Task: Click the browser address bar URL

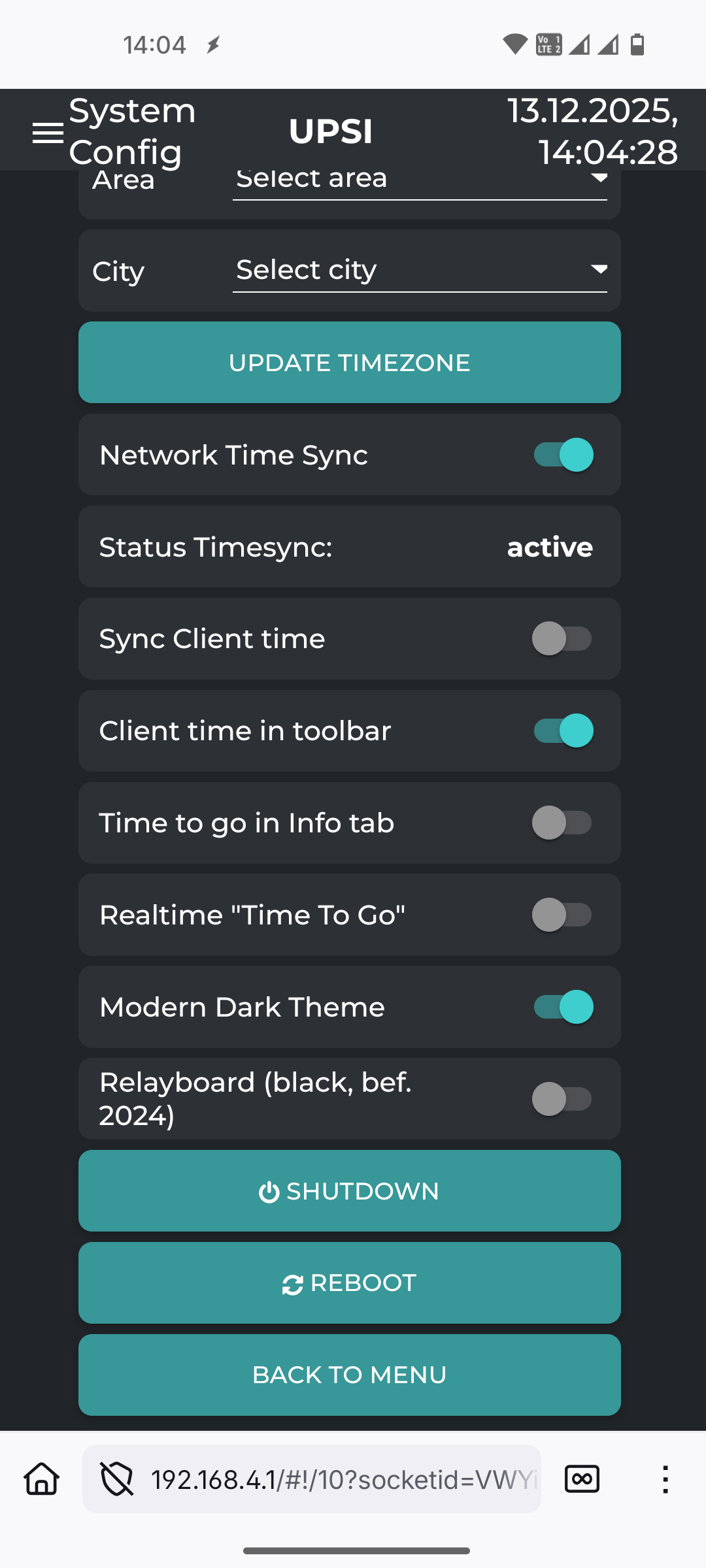Action: pos(343,1479)
